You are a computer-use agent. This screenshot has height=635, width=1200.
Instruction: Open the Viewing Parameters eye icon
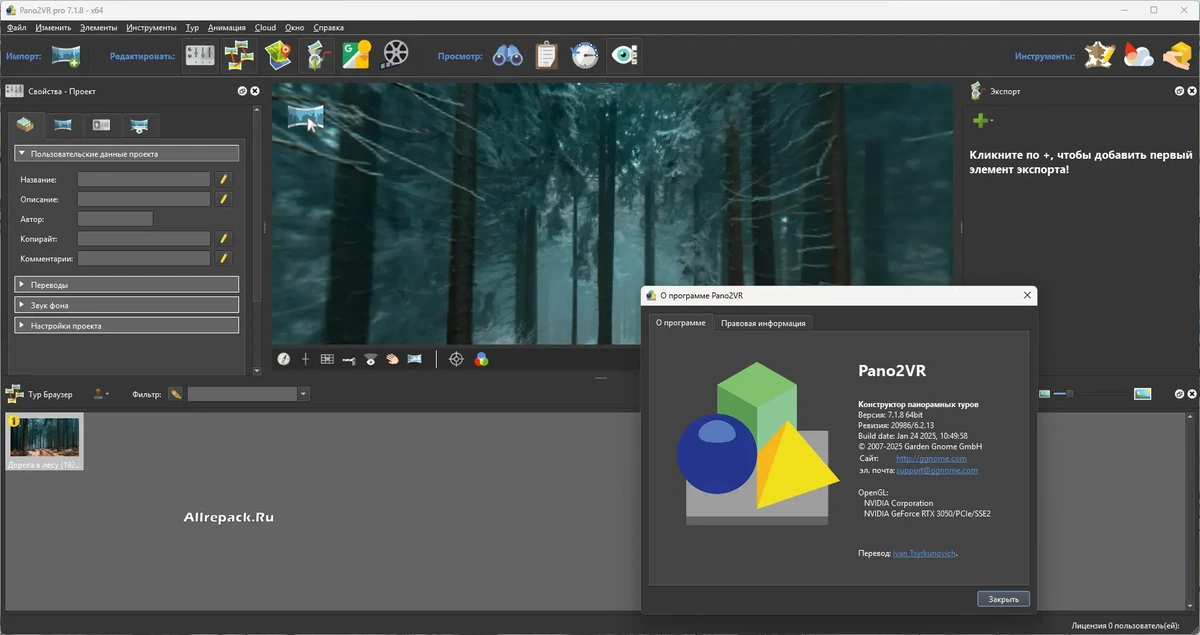click(625, 55)
